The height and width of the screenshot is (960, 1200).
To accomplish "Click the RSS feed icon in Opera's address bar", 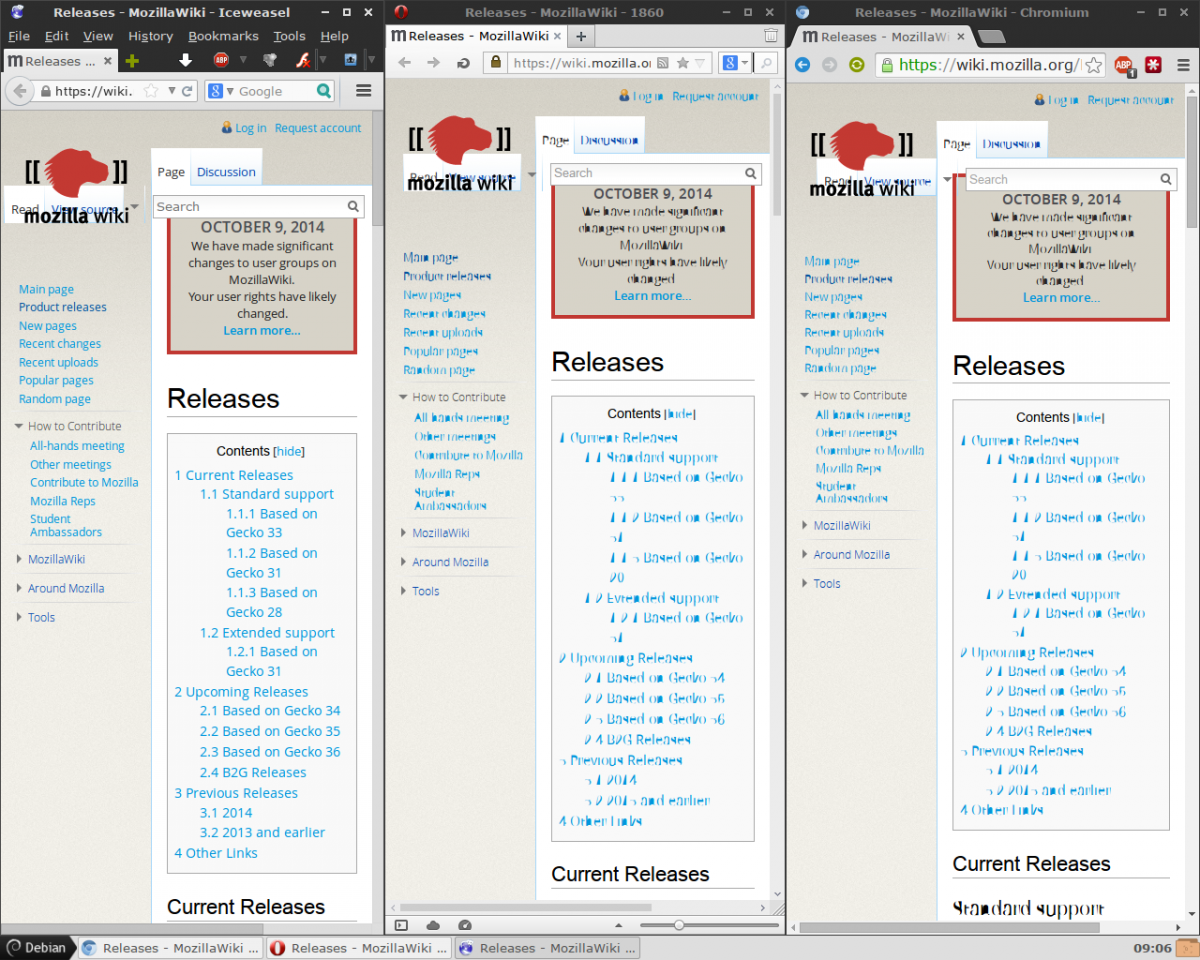I will coord(662,63).
